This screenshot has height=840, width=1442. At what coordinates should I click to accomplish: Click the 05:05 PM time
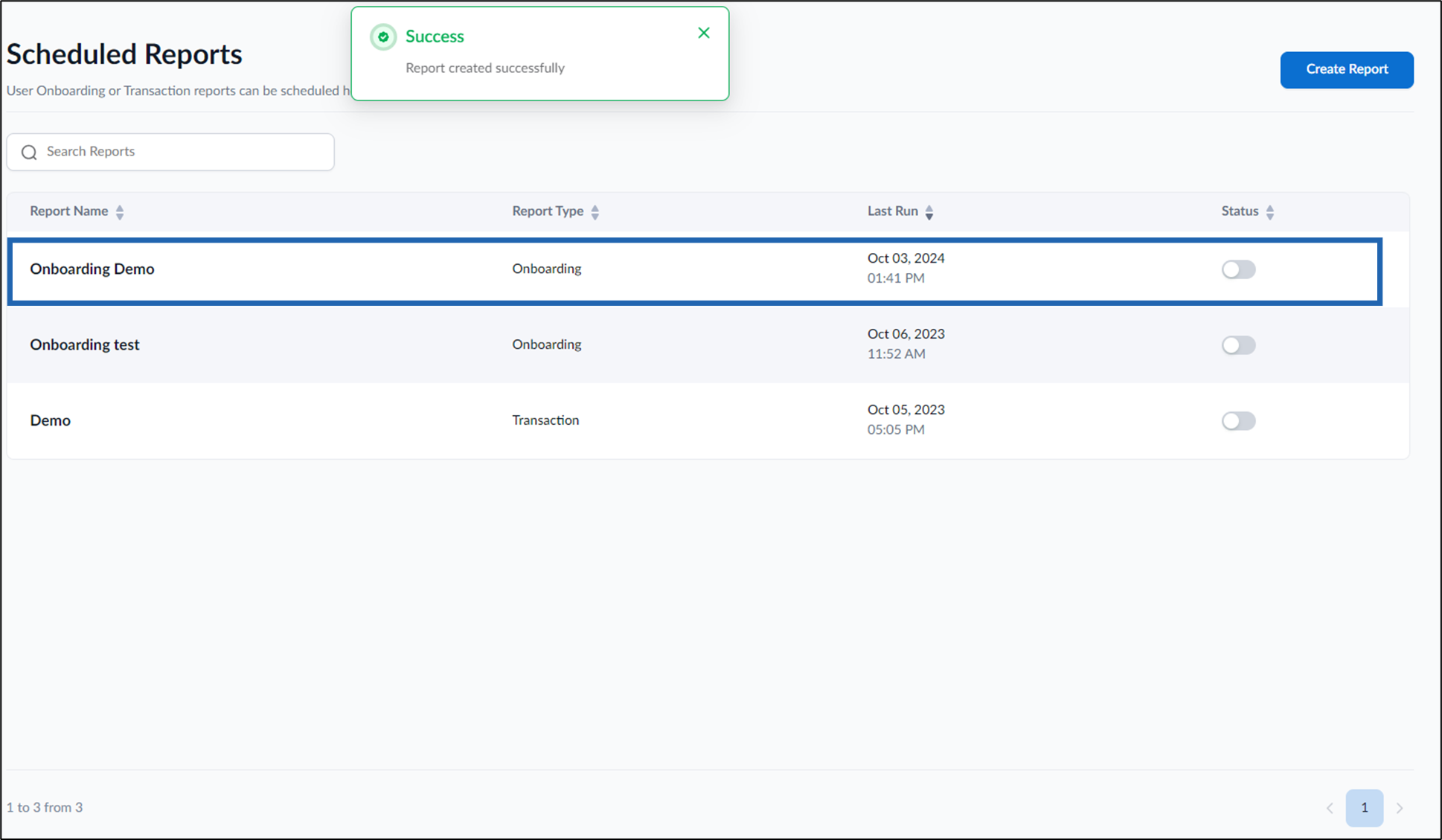896,430
